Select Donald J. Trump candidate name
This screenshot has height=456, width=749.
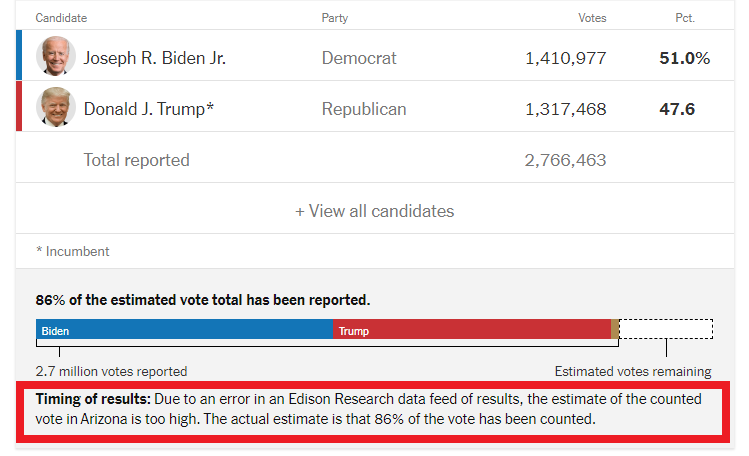[x=149, y=109]
